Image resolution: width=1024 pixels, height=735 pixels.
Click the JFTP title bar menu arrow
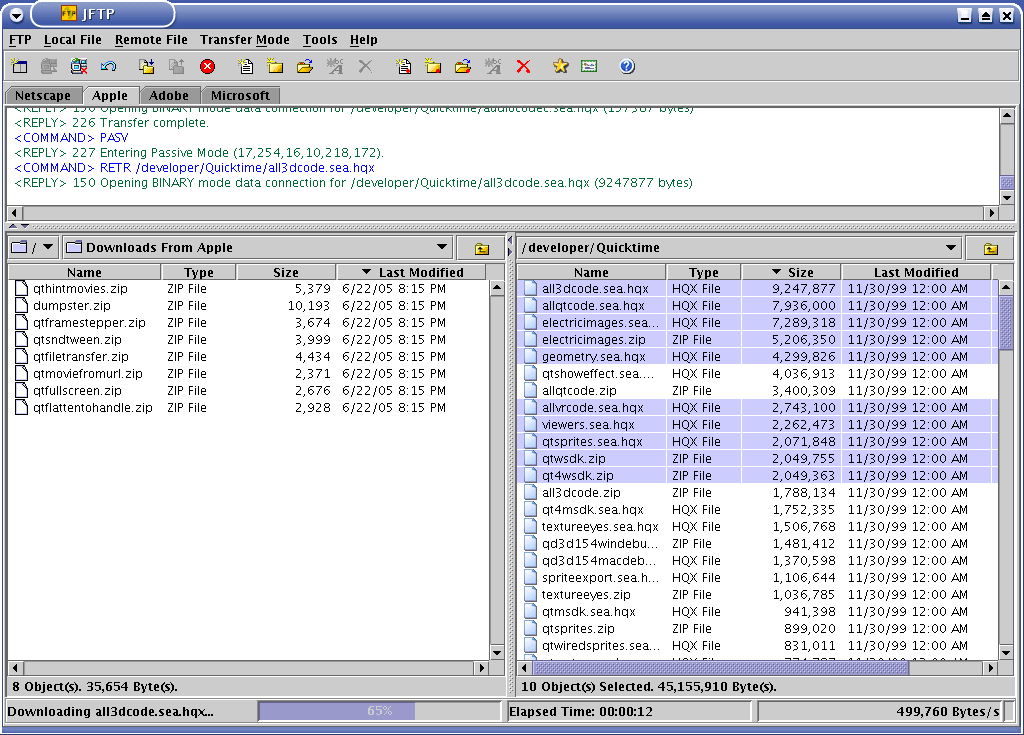click(16, 14)
